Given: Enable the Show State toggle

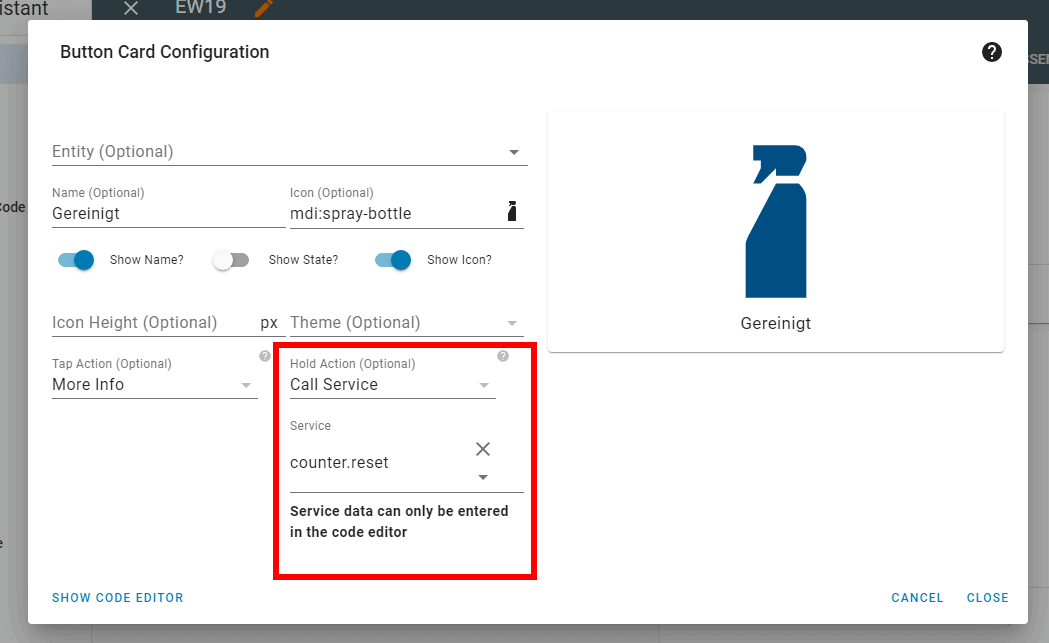Looking at the screenshot, I should point(230,260).
